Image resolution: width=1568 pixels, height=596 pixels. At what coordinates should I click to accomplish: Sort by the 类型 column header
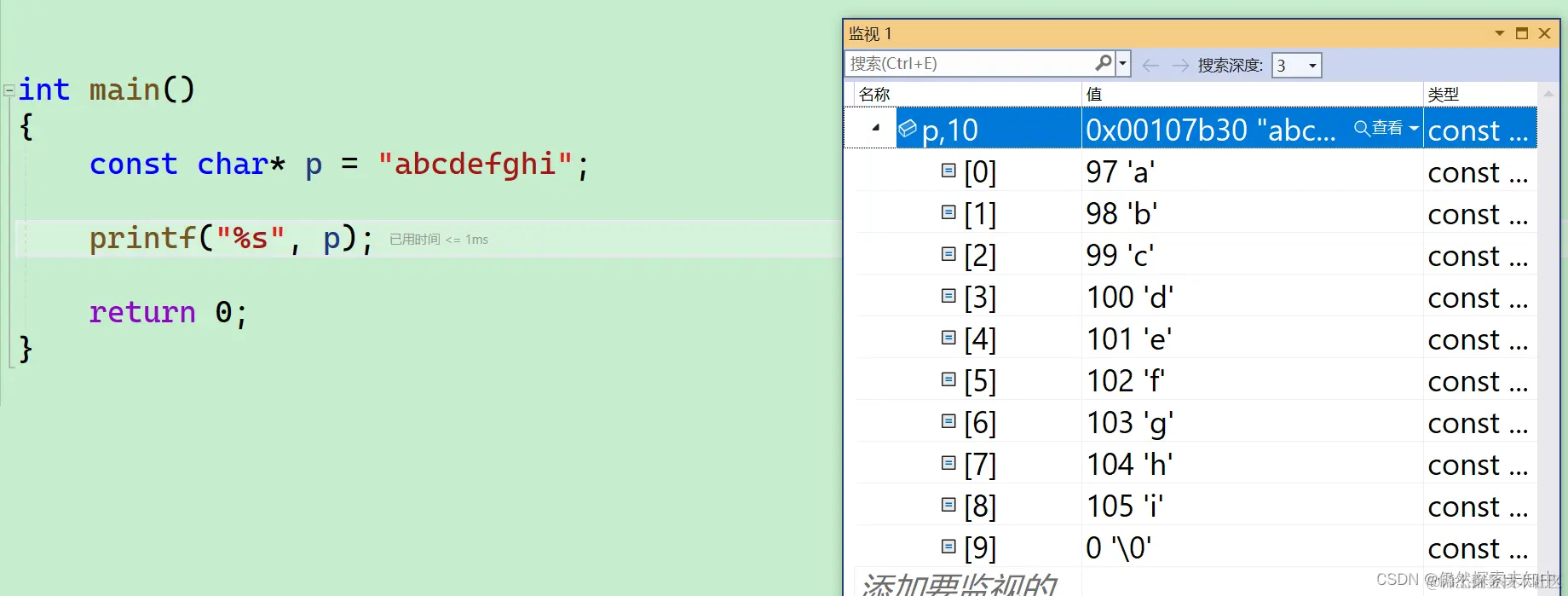tap(1480, 94)
